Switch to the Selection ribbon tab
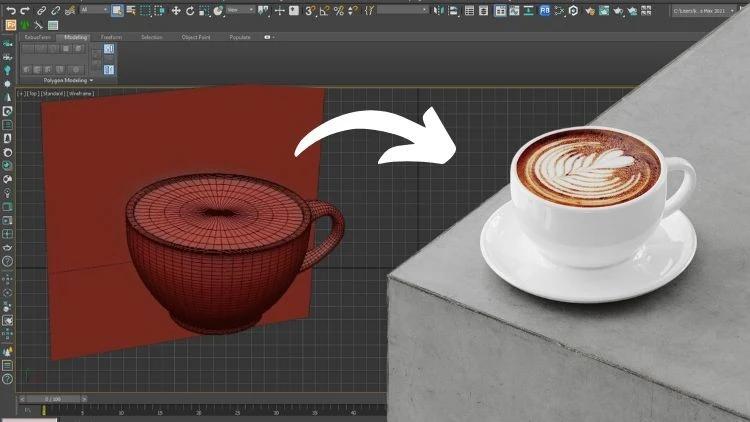 152,37
